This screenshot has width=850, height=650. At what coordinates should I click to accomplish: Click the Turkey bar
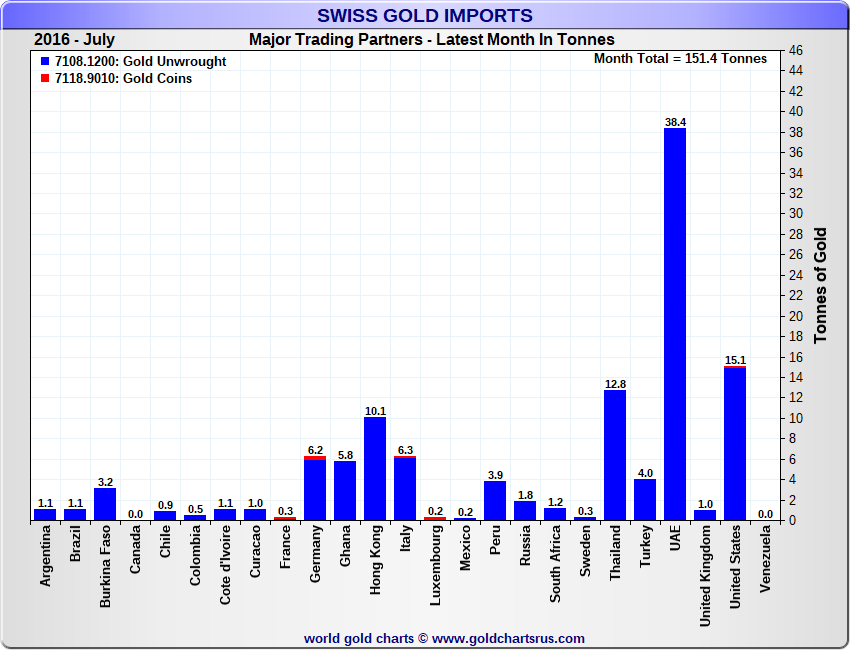point(645,499)
